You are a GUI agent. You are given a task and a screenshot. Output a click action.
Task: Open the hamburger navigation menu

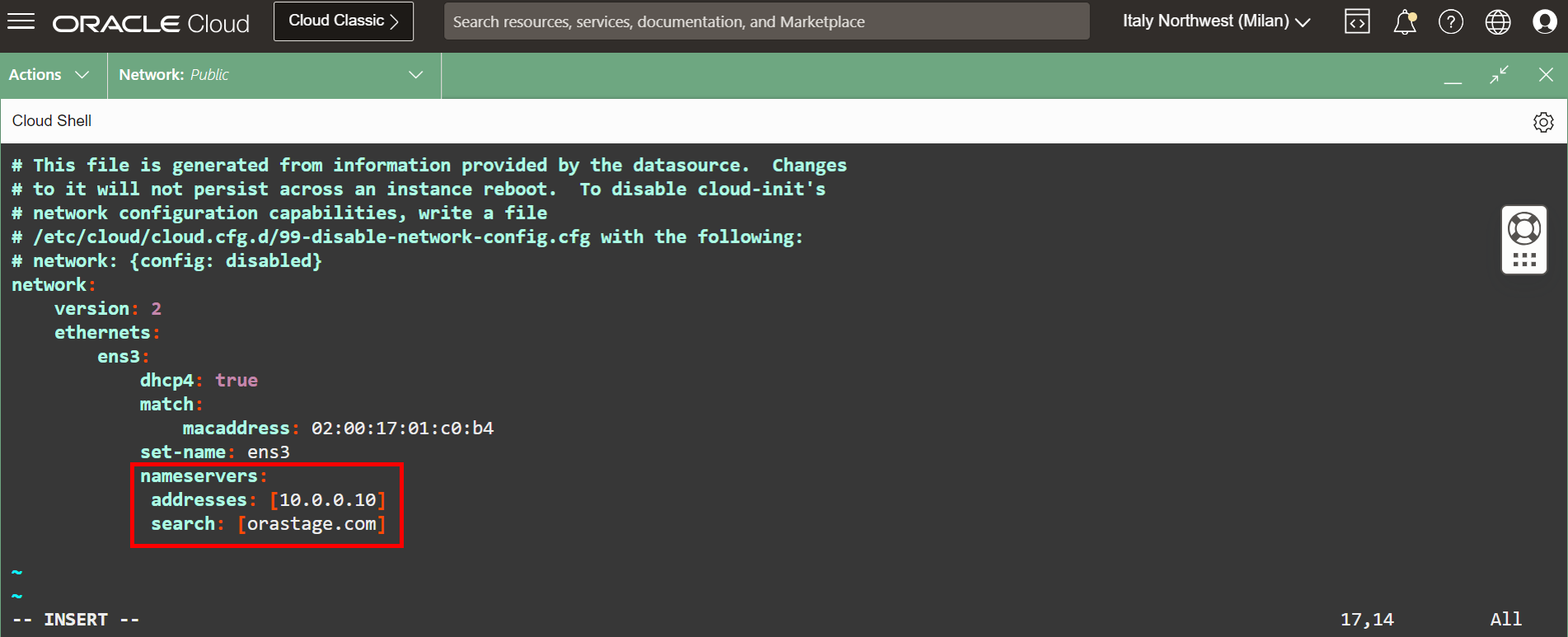point(21,21)
